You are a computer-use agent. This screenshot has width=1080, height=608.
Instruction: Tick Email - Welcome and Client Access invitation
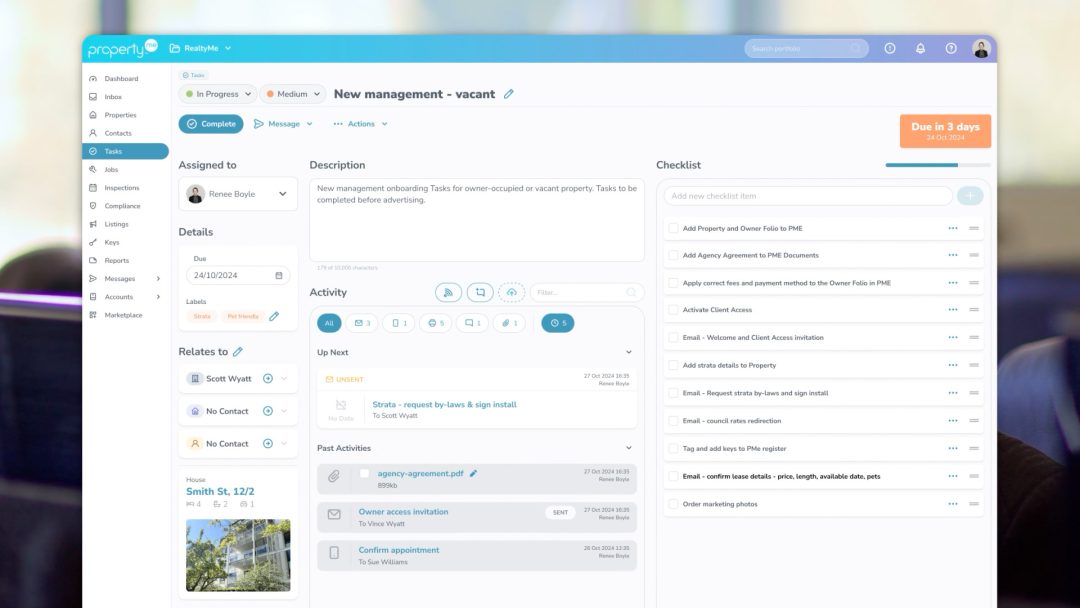(x=673, y=337)
